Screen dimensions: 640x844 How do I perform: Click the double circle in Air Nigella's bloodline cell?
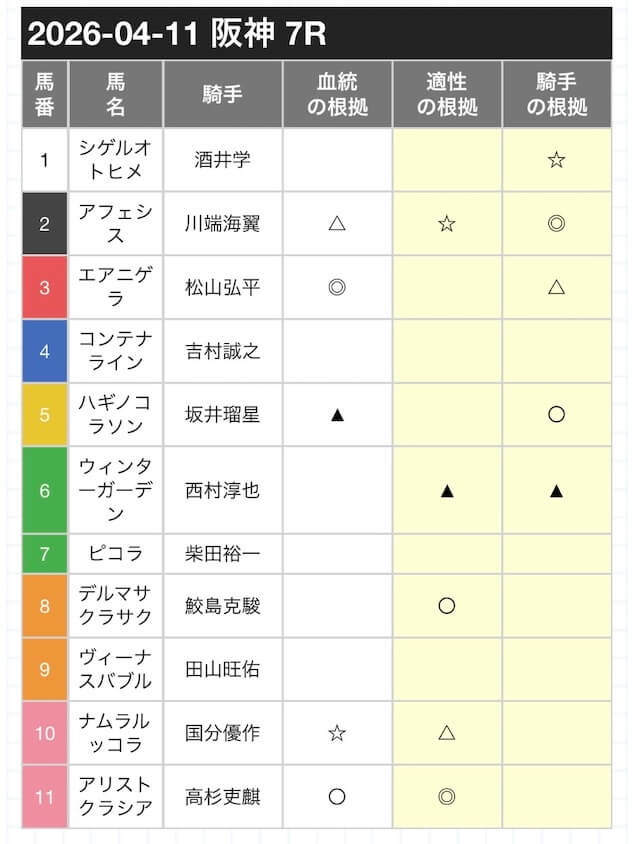point(337,287)
